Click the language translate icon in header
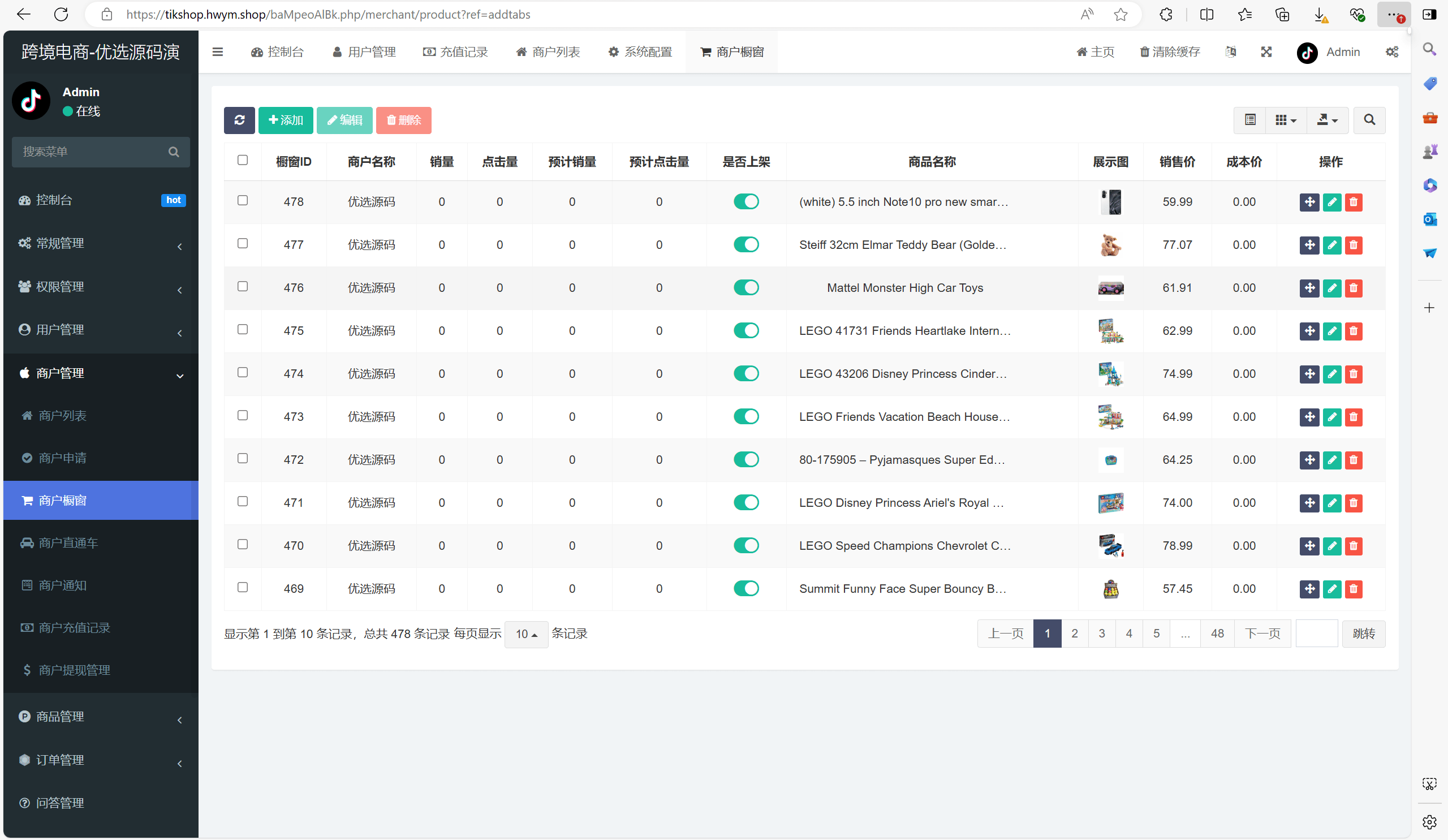Viewport: 1448px width, 840px height. click(1230, 51)
